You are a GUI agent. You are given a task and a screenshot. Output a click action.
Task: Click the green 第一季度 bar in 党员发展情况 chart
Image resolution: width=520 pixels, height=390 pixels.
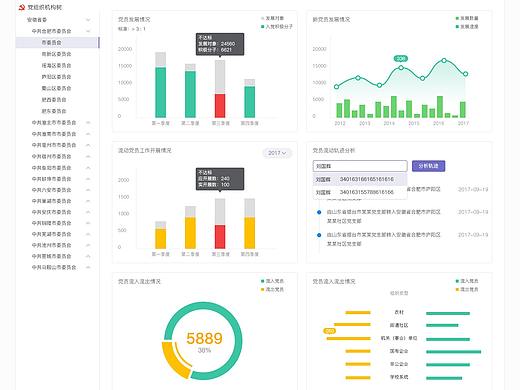tap(160, 92)
